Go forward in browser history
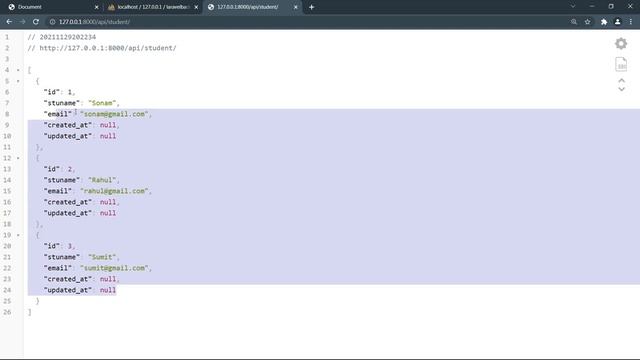Viewport: 640px width, 360px height. click(x=22, y=22)
